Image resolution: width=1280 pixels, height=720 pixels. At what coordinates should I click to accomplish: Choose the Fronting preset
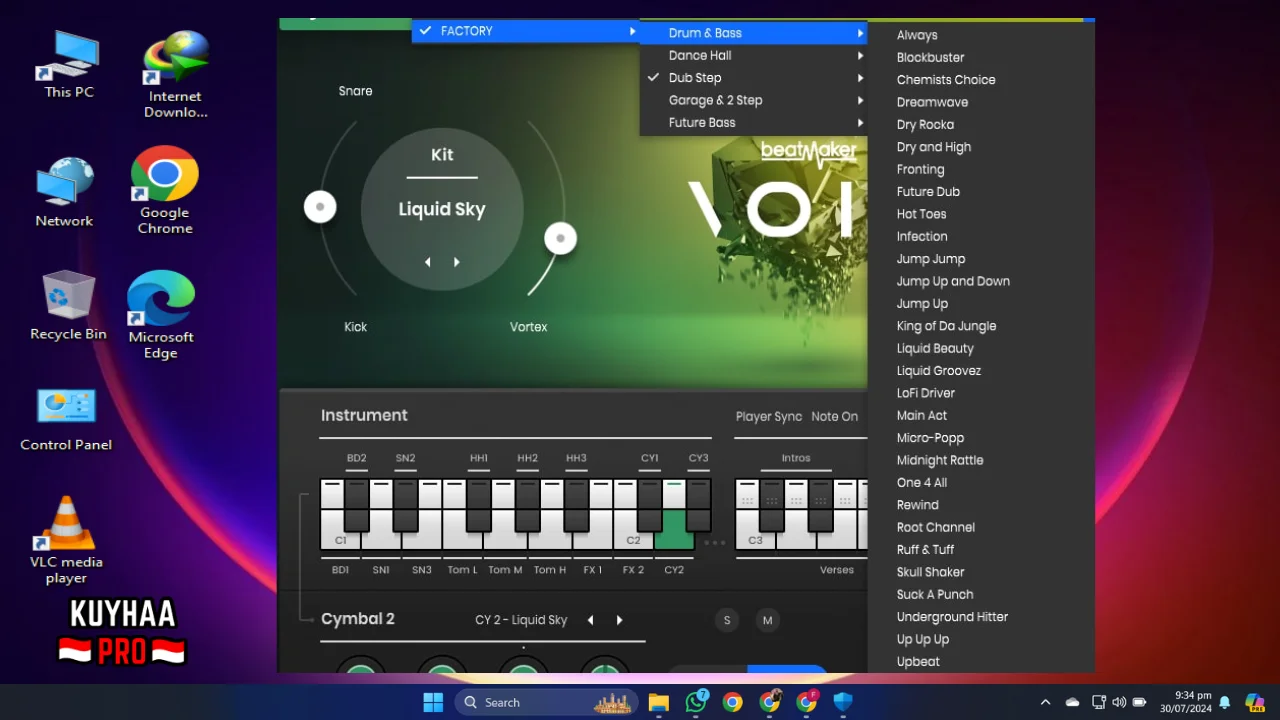pyautogui.click(x=920, y=169)
